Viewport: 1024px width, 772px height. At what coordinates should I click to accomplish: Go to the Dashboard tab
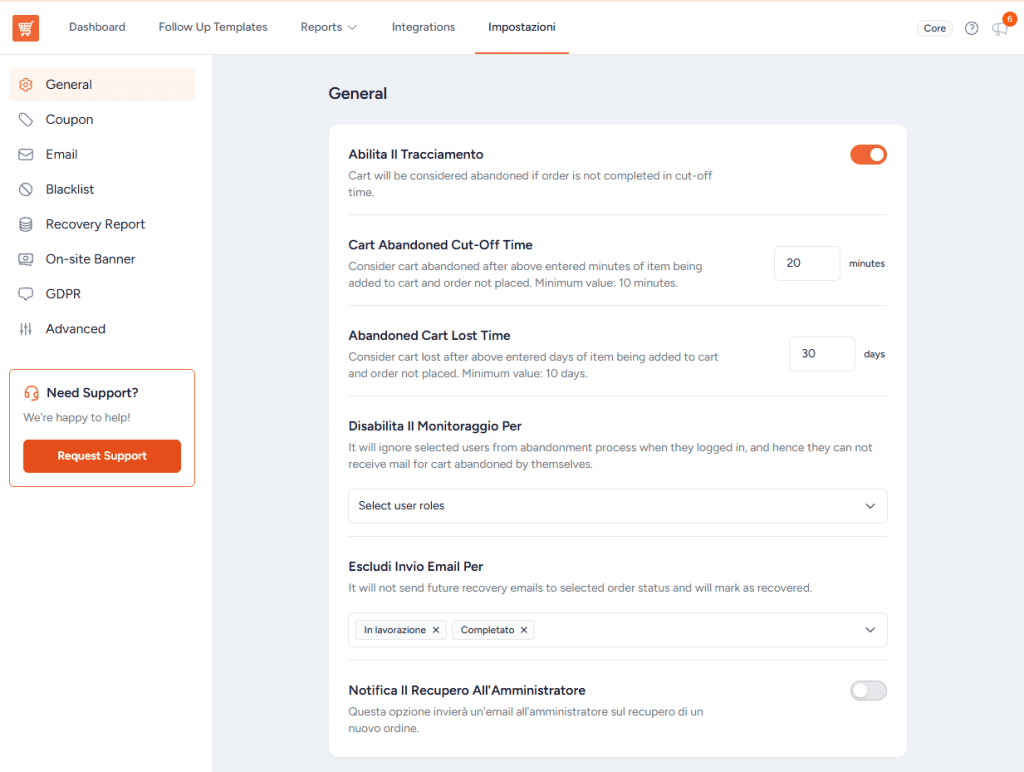pos(97,27)
